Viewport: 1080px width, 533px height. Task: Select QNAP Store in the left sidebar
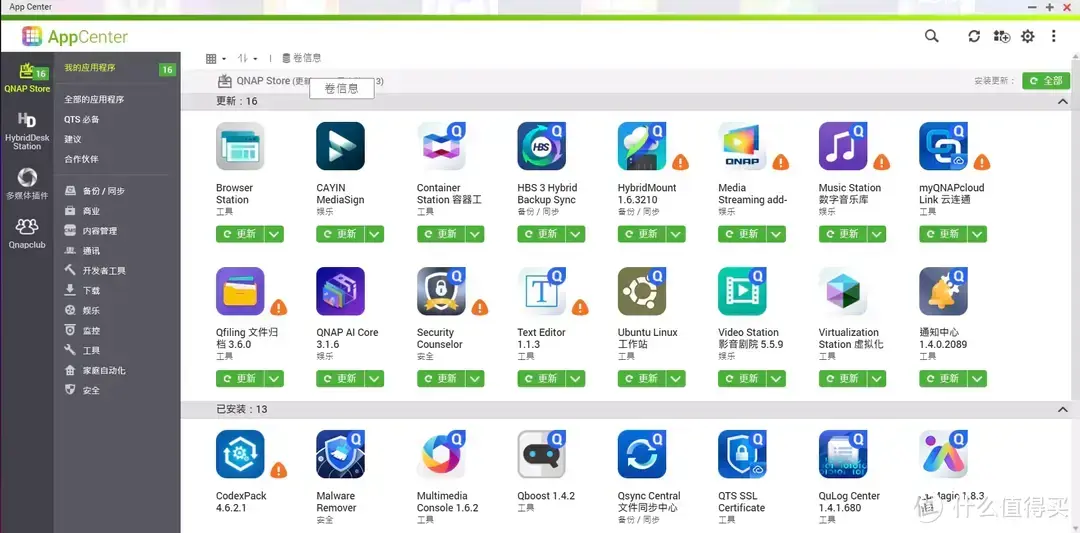[27, 77]
